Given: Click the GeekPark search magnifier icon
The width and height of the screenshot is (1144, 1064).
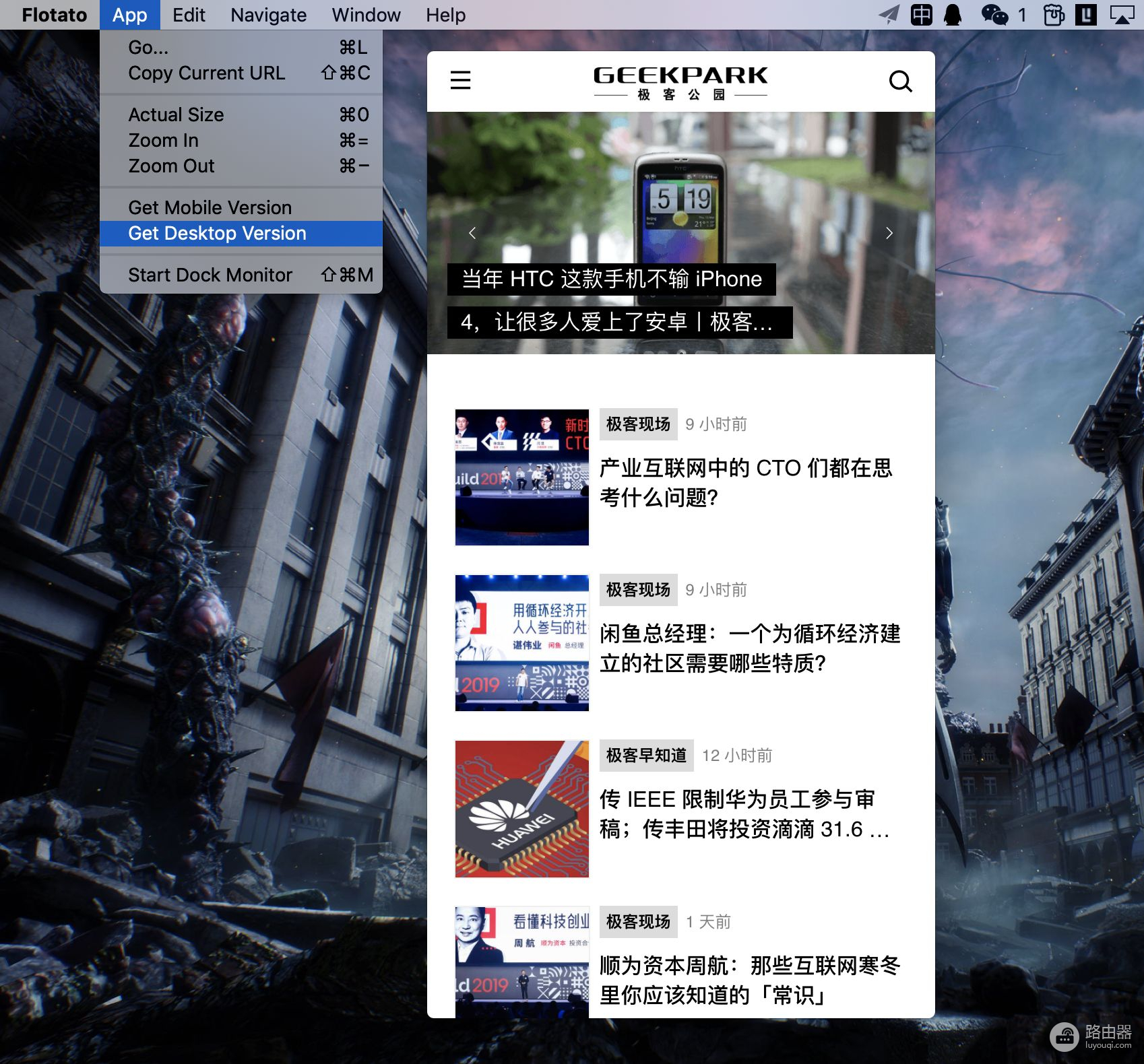Looking at the screenshot, I should pos(900,81).
